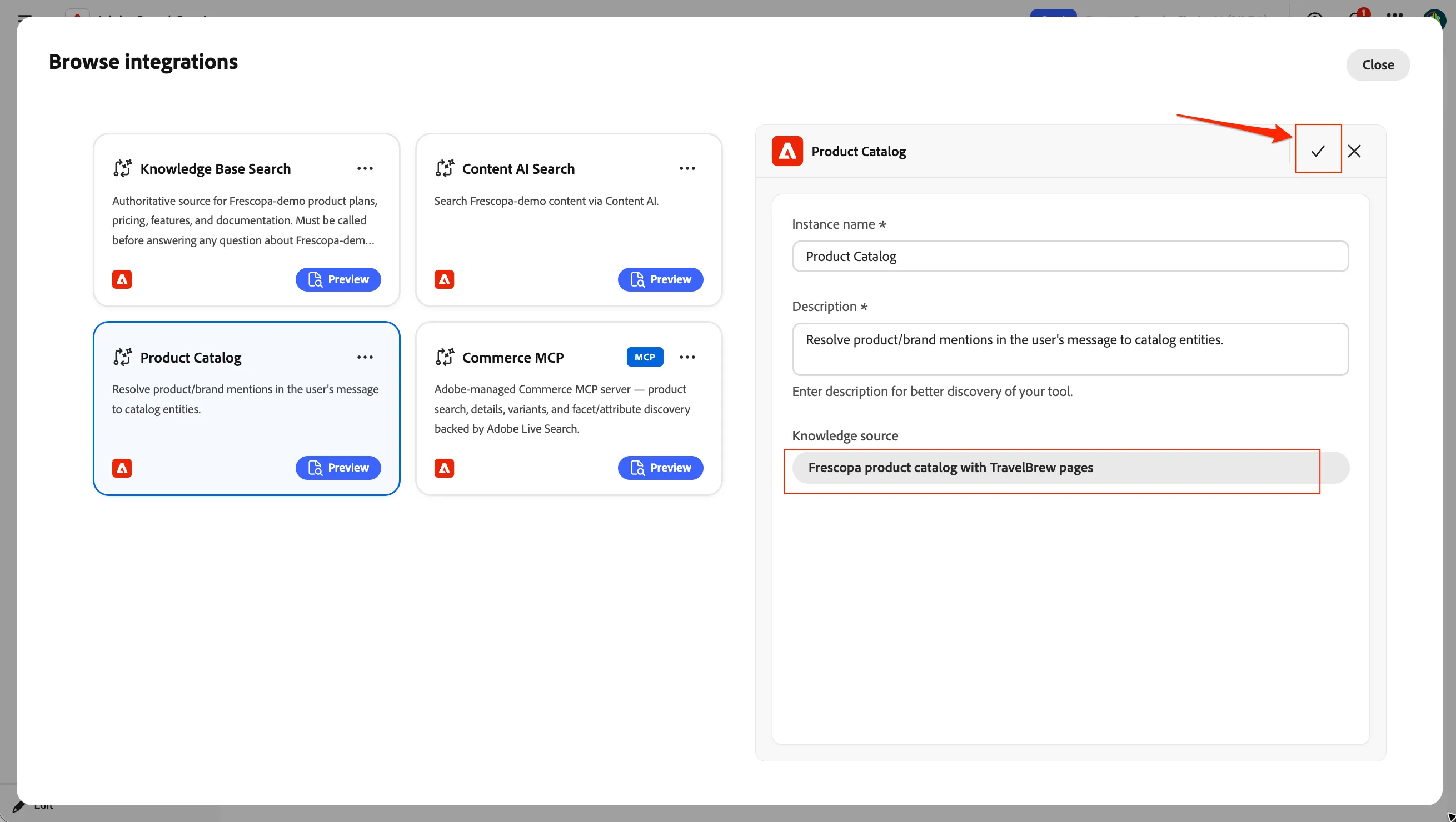Click Adobe logo at bottom of Product Catalog card
The height and width of the screenshot is (822, 1456).
[122, 468]
